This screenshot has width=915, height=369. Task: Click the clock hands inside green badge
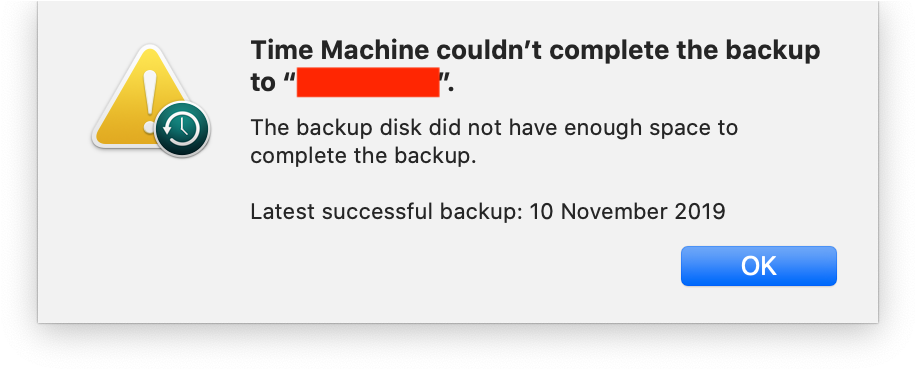click(x=183, y=128)
